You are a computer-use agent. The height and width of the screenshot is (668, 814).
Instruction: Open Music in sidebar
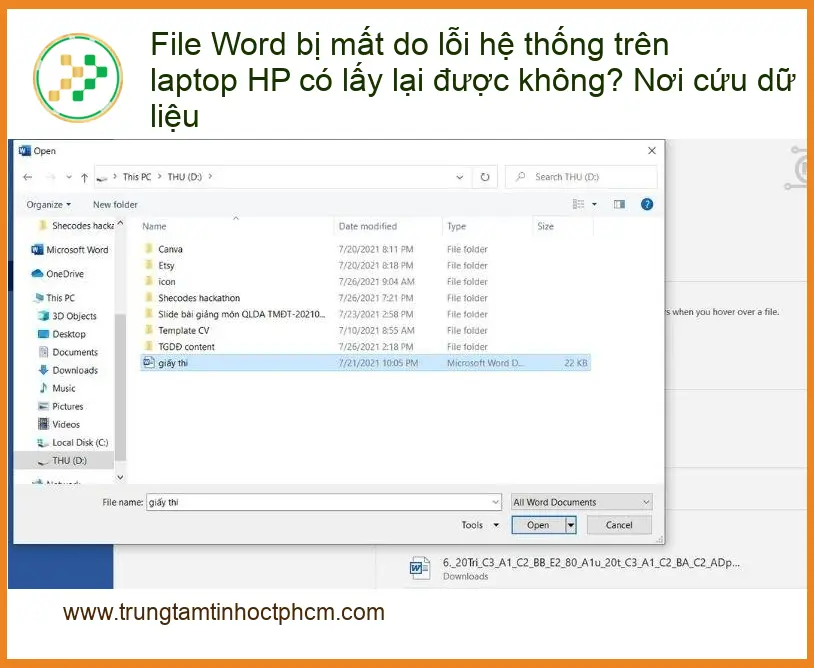click(x=57, y=388)
